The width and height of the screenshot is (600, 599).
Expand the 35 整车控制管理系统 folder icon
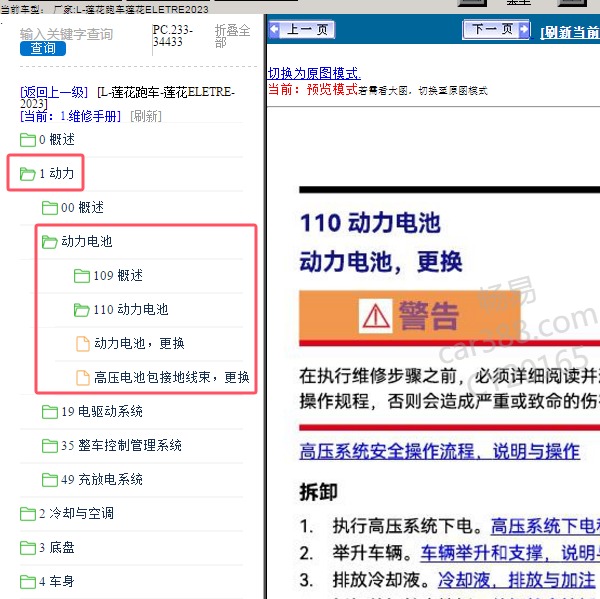pyautogui.click(x=50, y=446)
